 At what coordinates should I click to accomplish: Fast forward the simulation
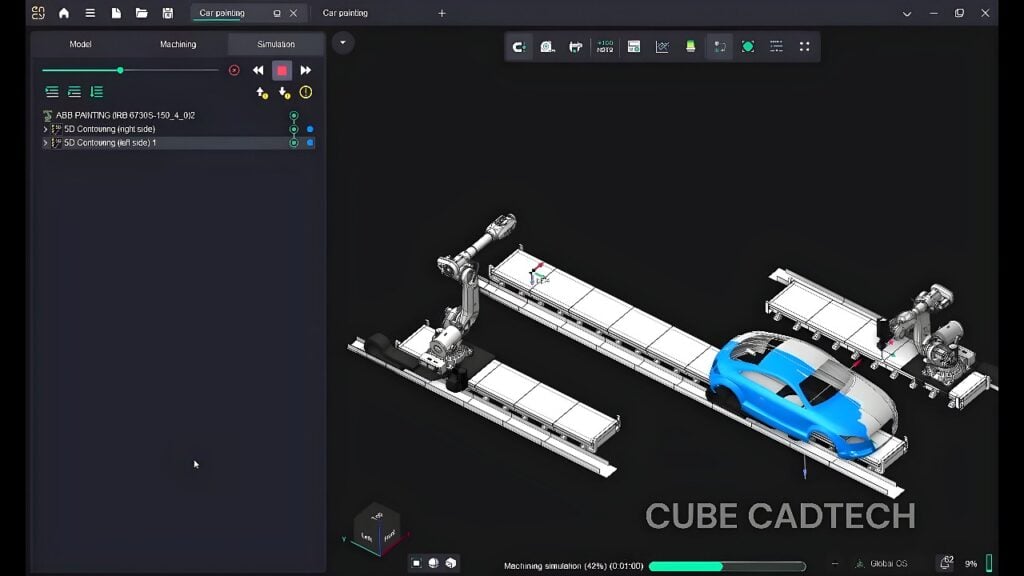[306, 70]
